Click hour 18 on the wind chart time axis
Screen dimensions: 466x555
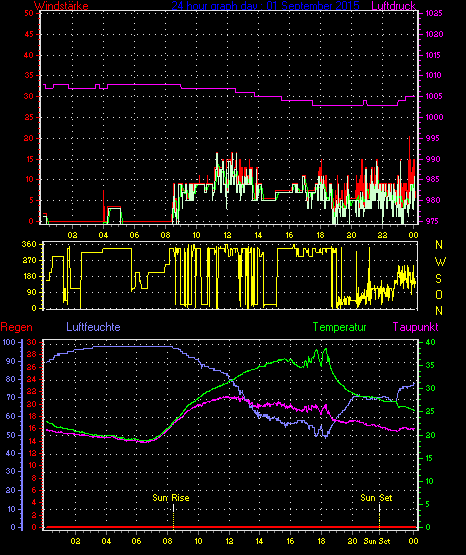click(x=320, y=235)
